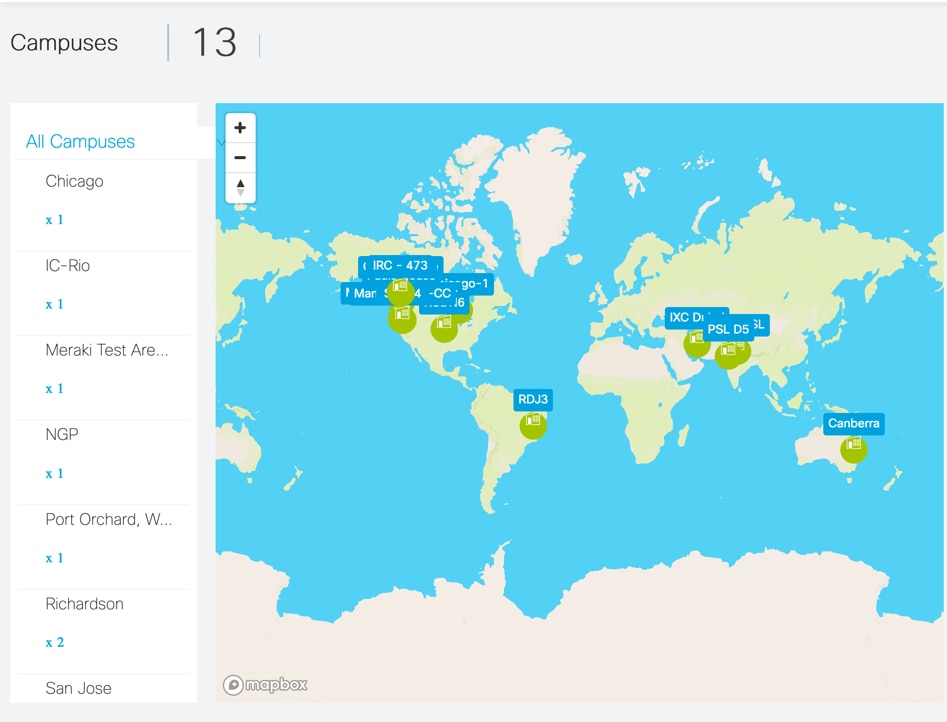Click the green building marker in western US

tap(401, 318)
